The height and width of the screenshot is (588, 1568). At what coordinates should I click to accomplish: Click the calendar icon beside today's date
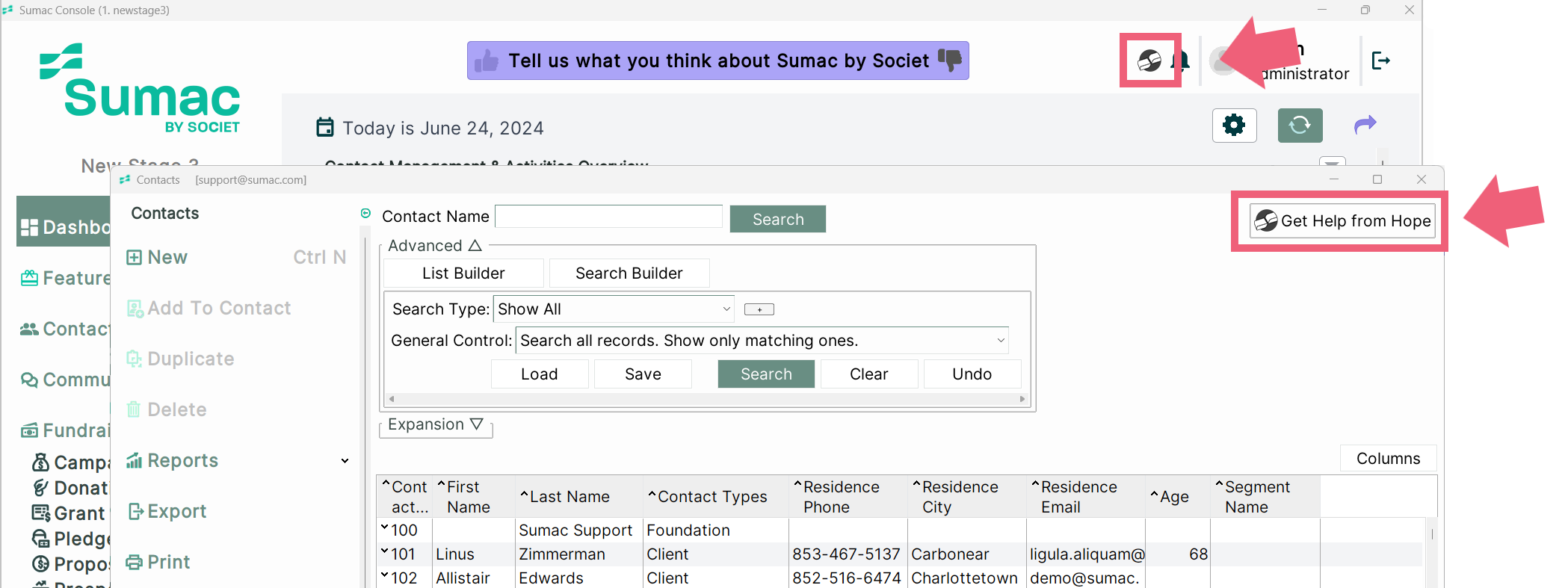point(325,128)
